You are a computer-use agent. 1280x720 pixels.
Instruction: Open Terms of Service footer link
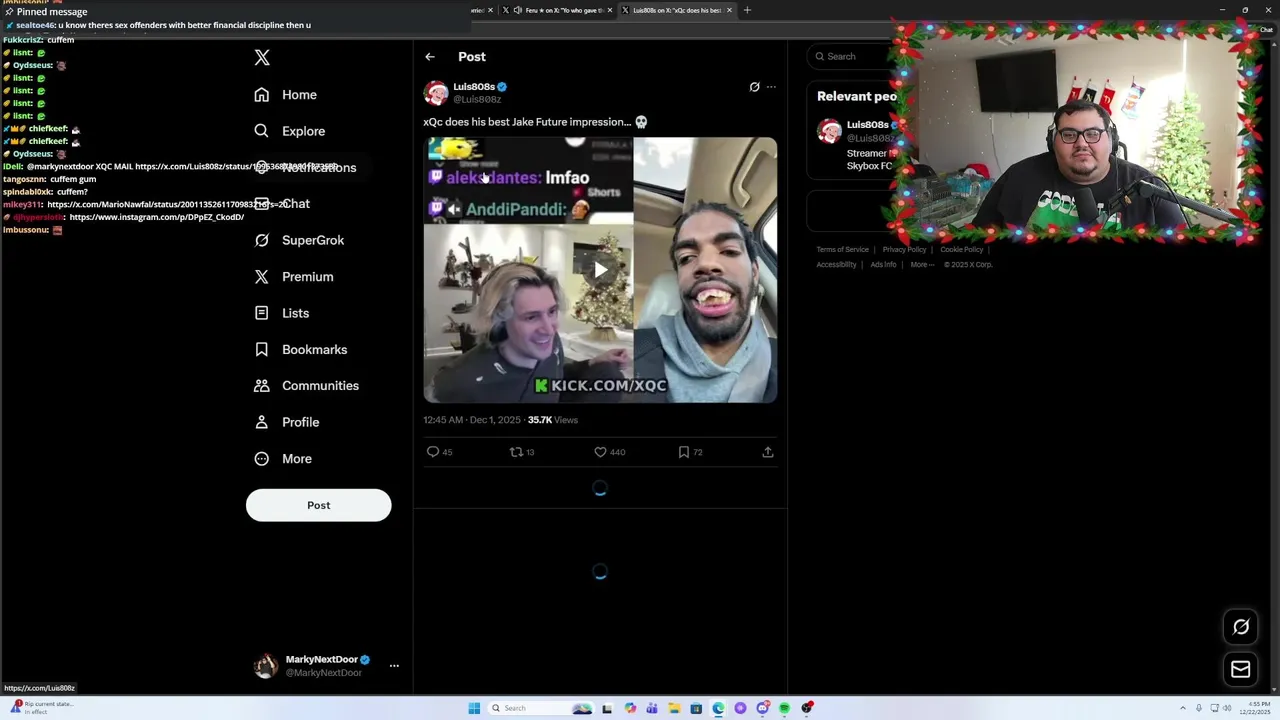pyautogui.click(x=842, y=250)
